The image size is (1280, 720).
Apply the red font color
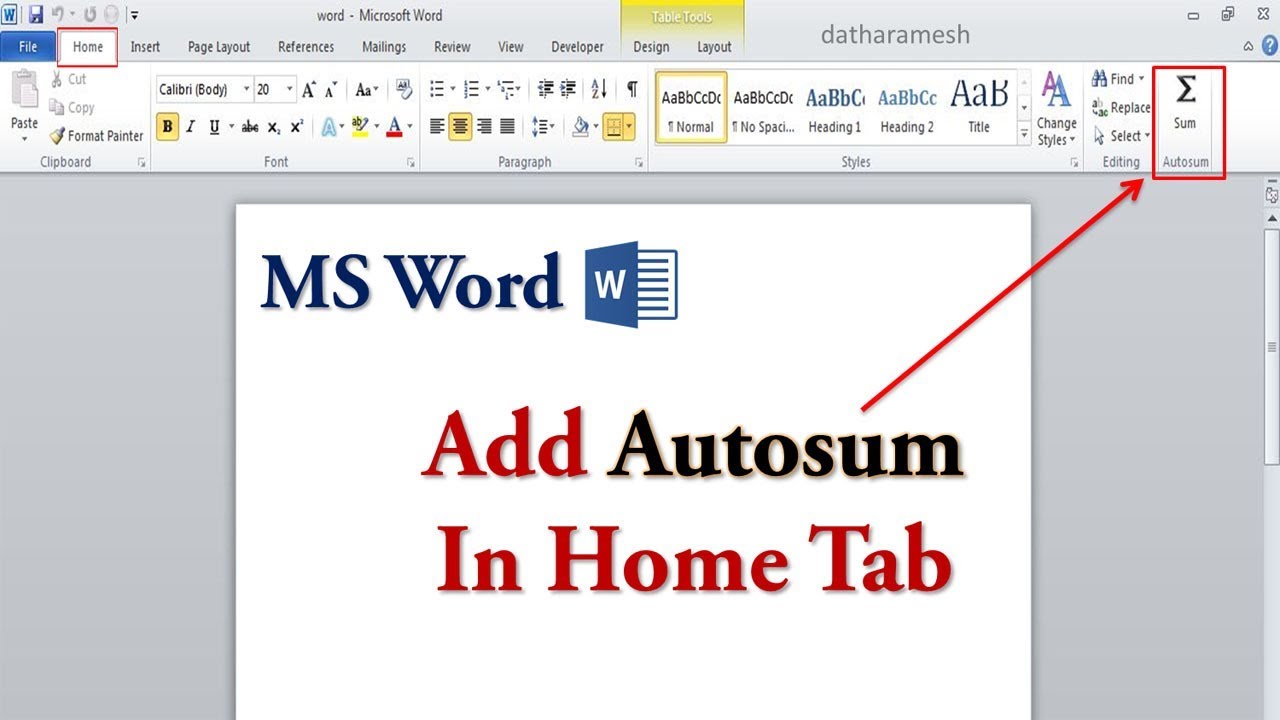[x=395, y=127]
